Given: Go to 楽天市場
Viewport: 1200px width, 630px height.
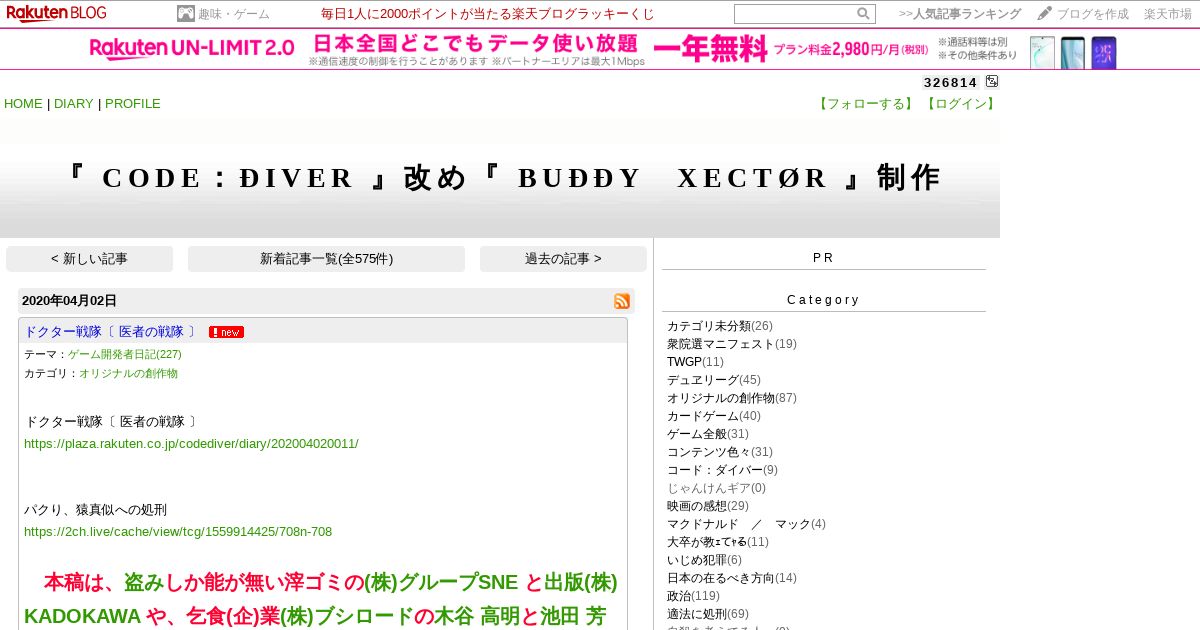Looking at the screenshot, I should pos(1168,14).
